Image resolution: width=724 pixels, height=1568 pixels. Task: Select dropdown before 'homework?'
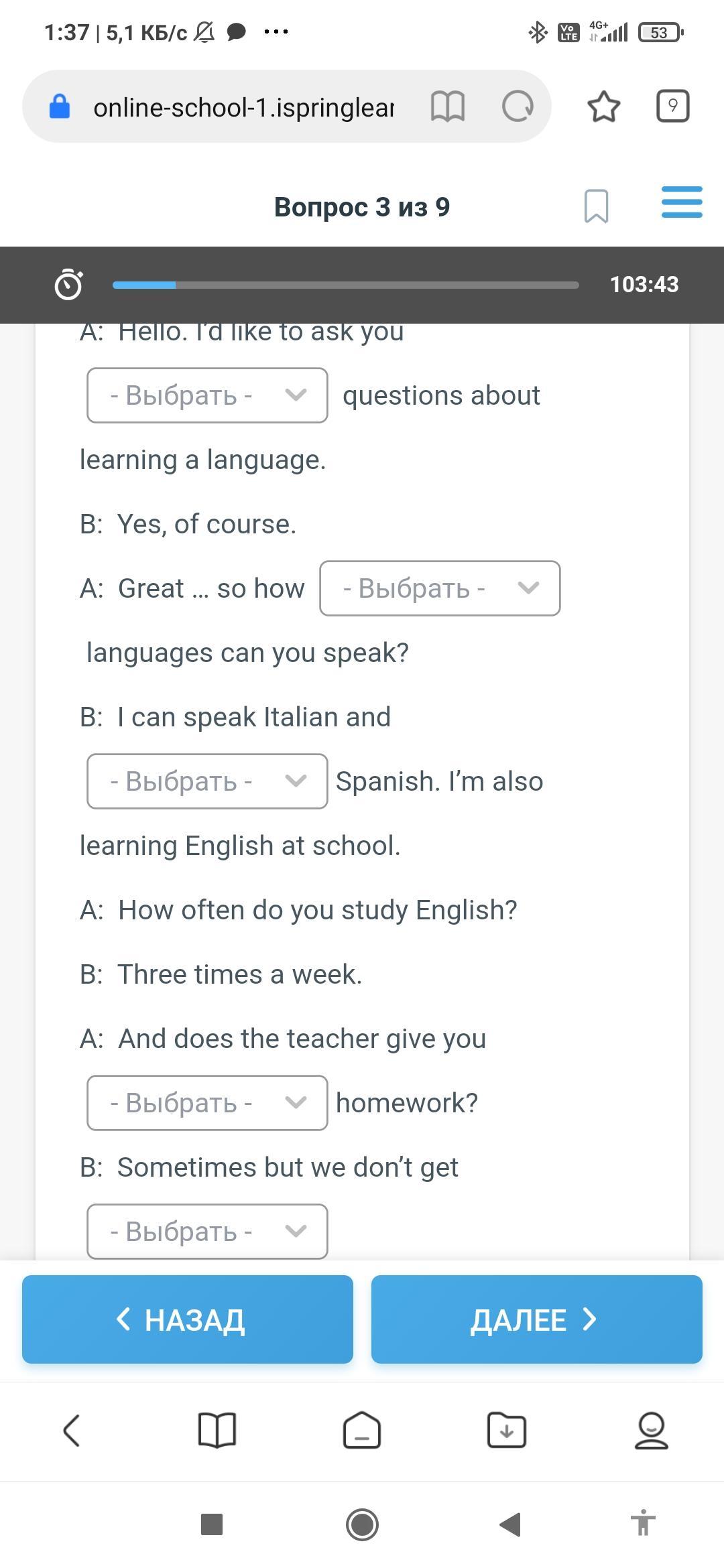pyautogui.click(x=207, y=1103)
